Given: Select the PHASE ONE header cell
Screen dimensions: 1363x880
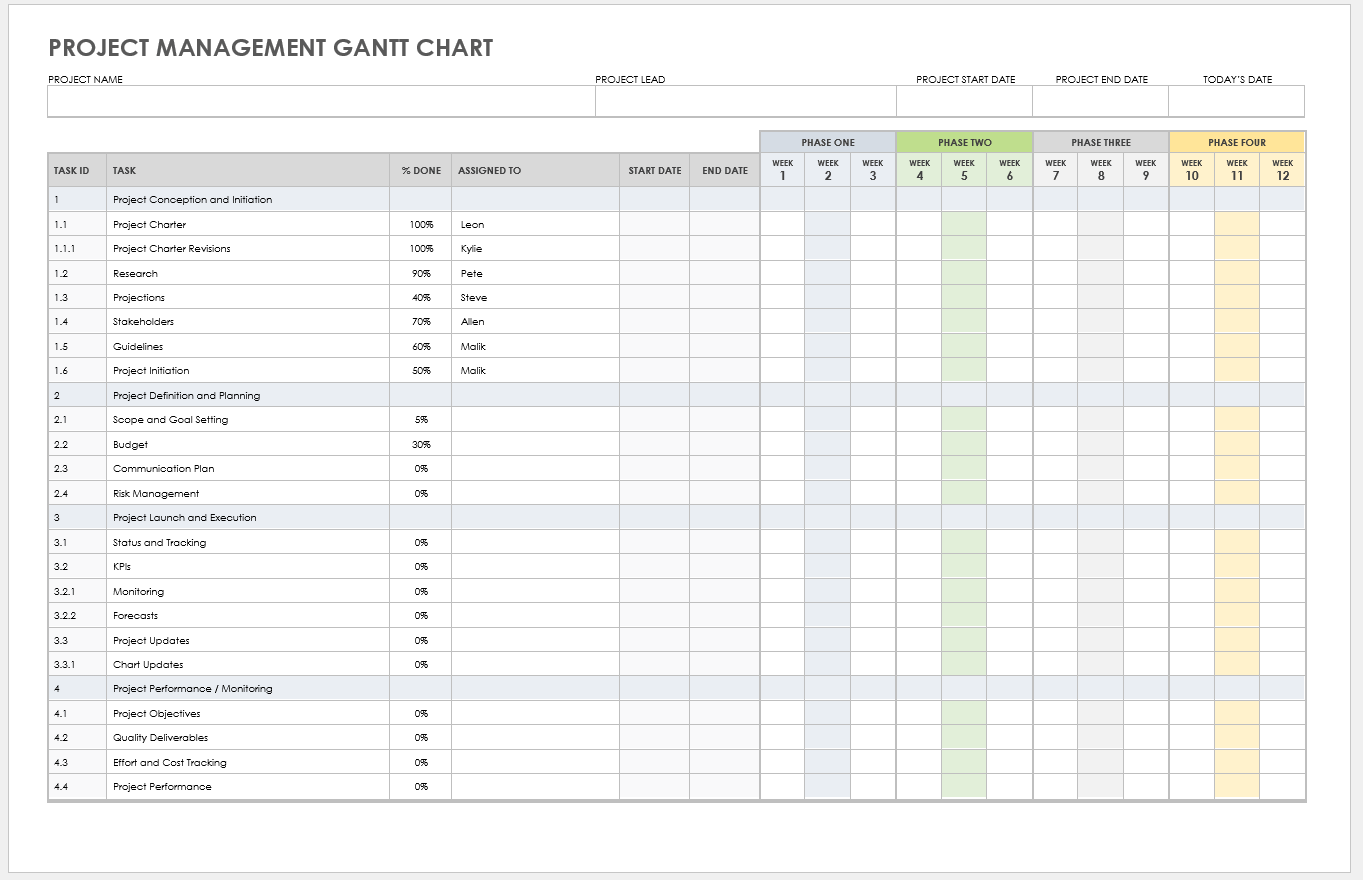Looking at the screenshot, I should 827,142.
